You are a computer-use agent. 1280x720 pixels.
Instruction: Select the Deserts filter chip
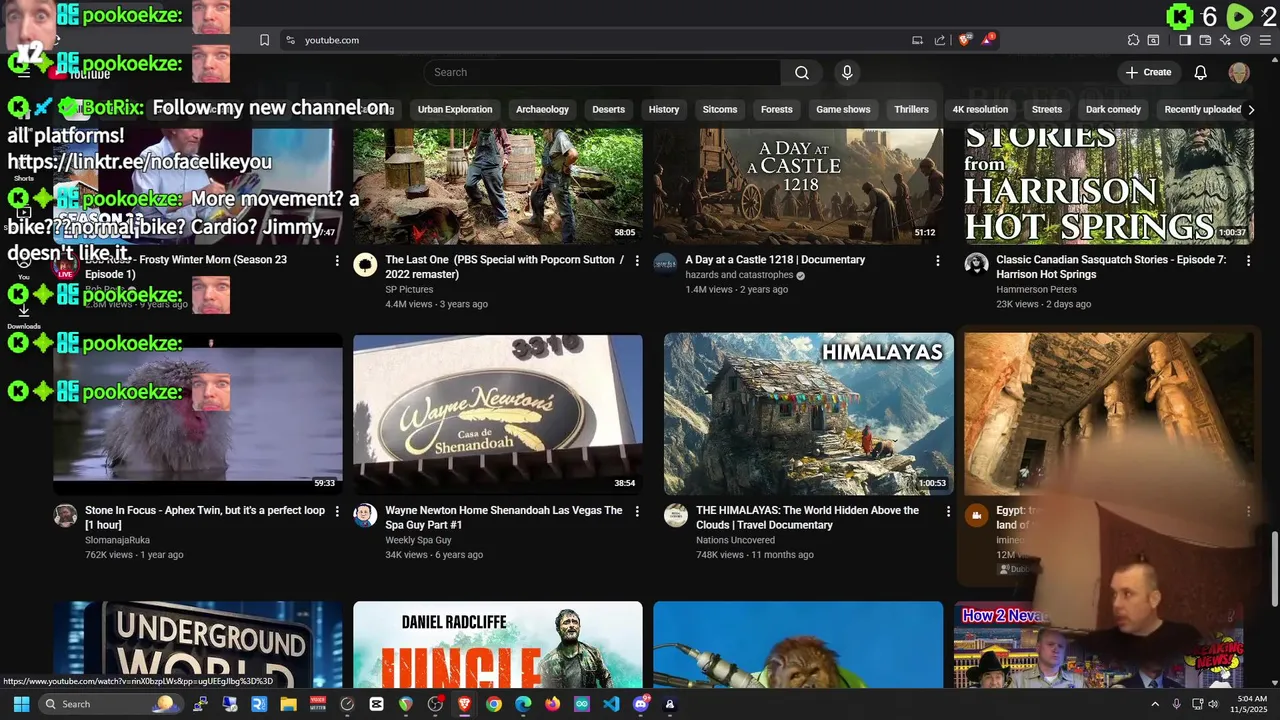tap(608, 109)
